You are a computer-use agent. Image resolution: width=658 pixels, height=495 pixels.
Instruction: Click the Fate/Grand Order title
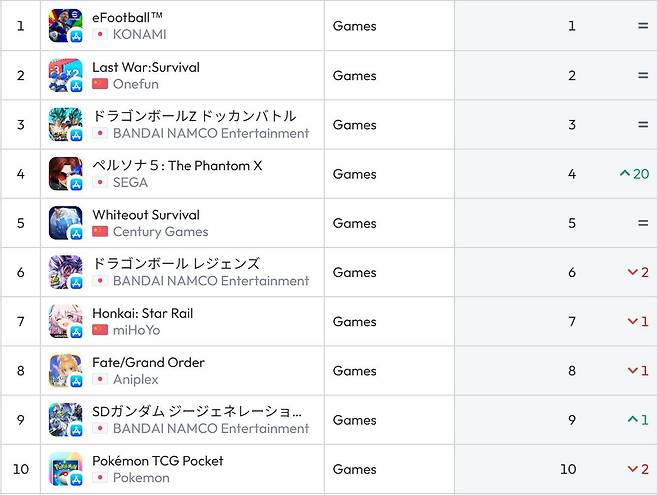[x=148, y=363]
